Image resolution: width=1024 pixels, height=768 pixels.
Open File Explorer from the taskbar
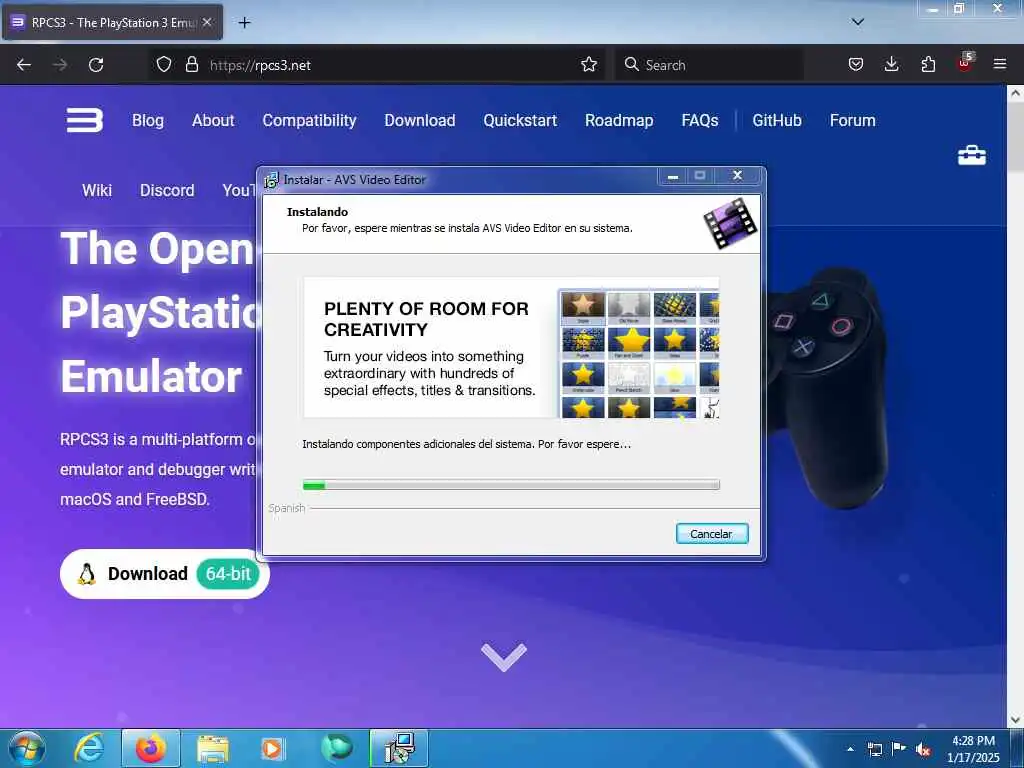pyautogui.click(x=213, y=749)
